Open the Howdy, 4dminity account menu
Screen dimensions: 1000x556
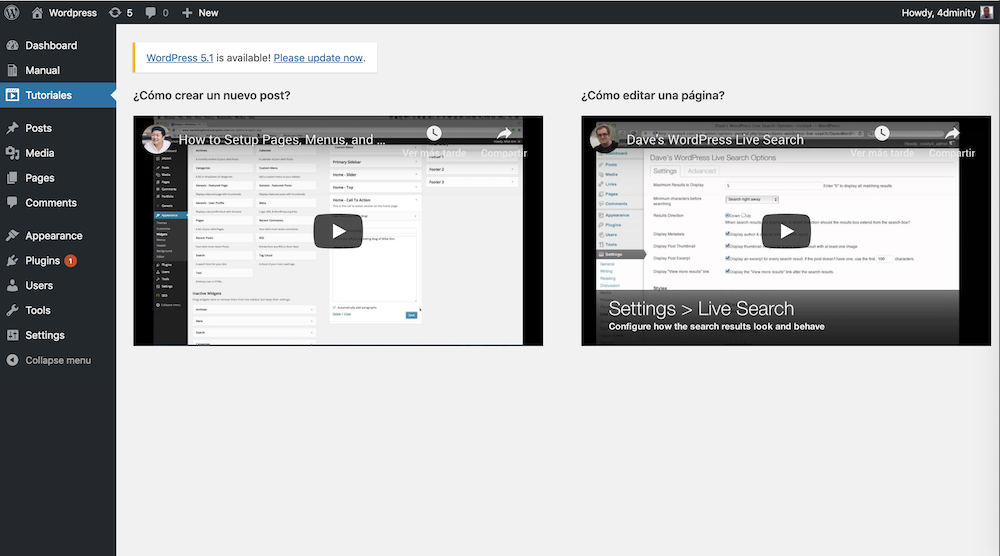939,12
